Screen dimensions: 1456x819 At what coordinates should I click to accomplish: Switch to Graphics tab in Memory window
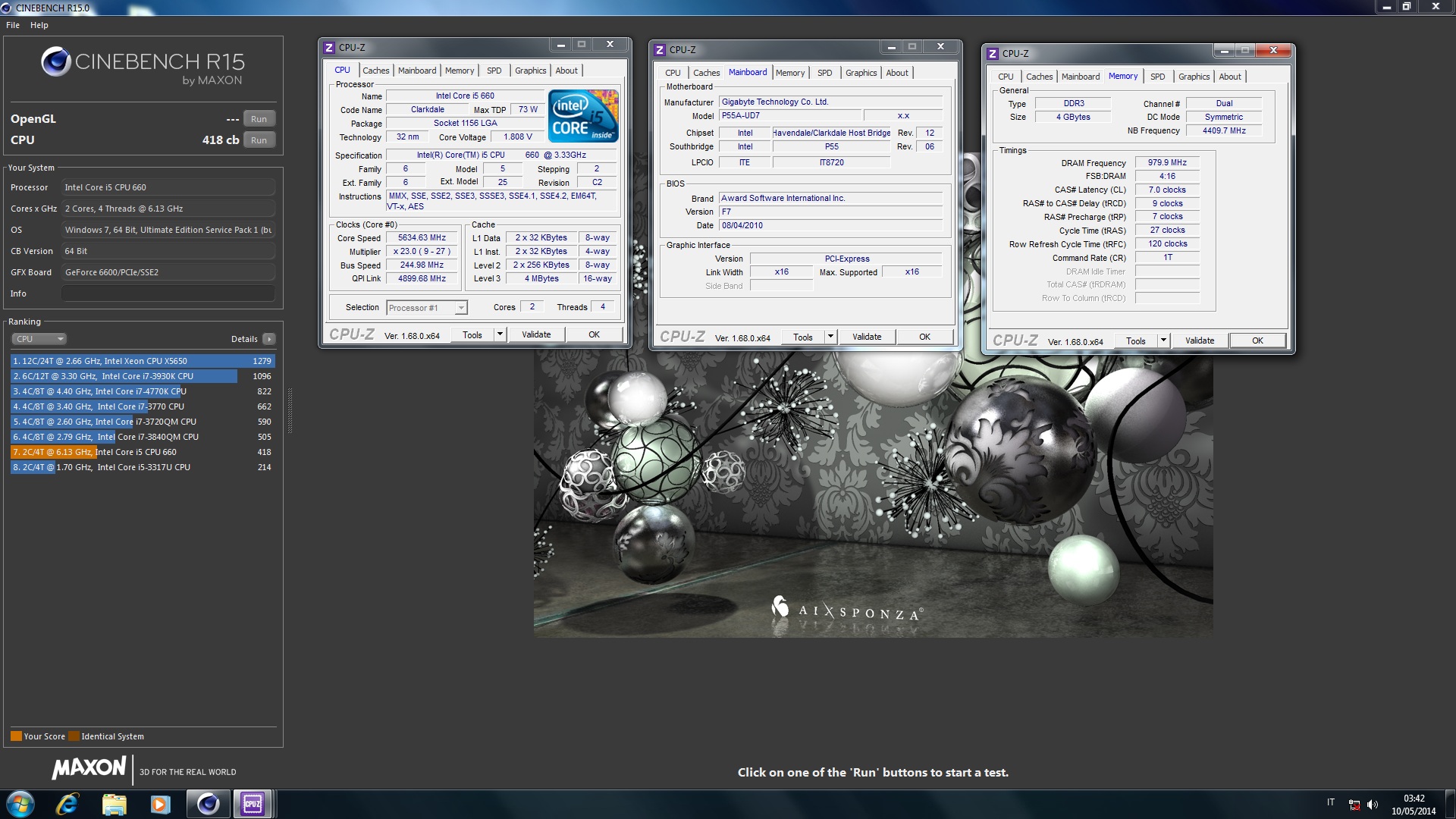(1194, 77)
